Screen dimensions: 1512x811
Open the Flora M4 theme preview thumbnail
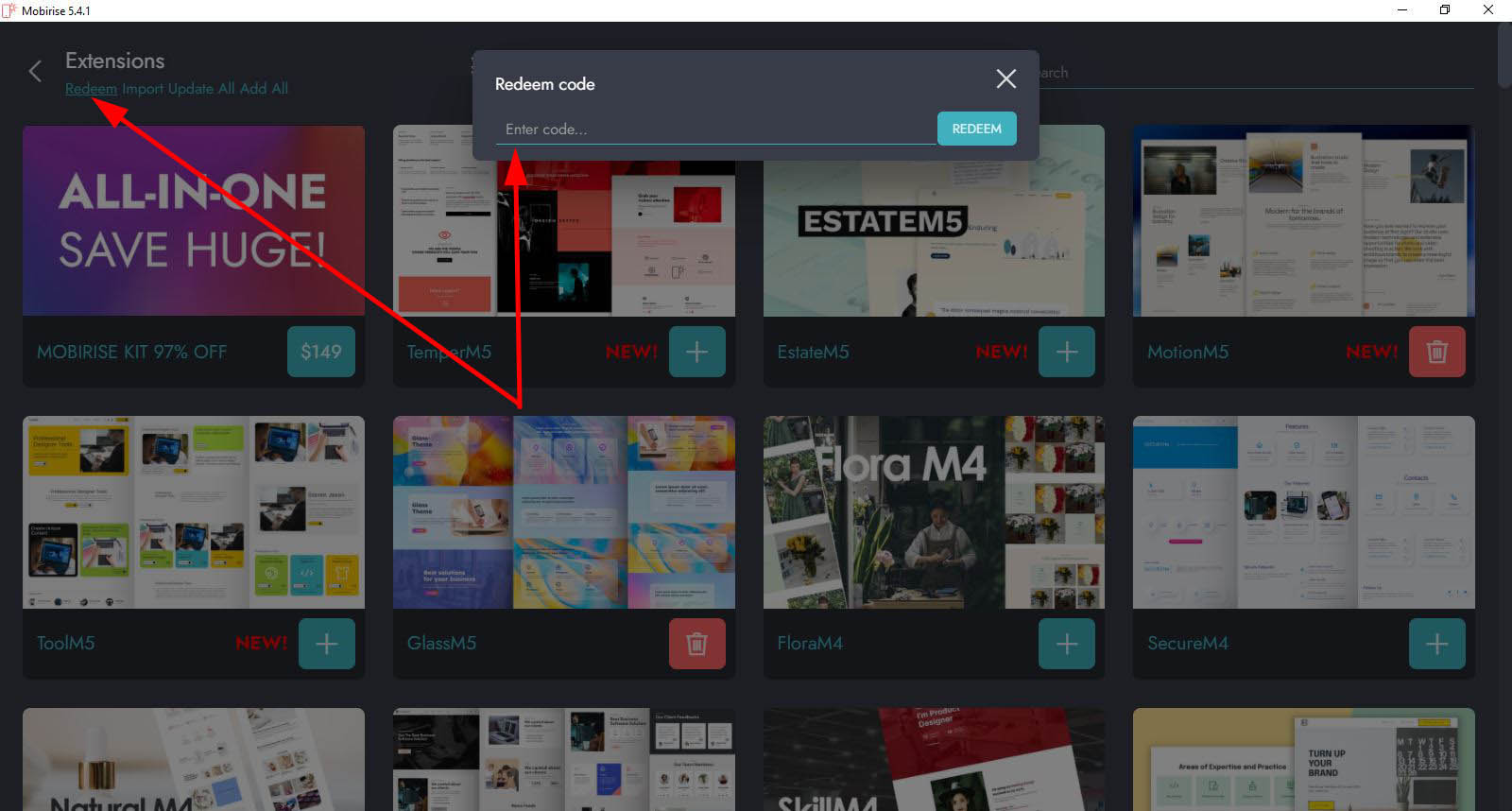tap(934, 512)
